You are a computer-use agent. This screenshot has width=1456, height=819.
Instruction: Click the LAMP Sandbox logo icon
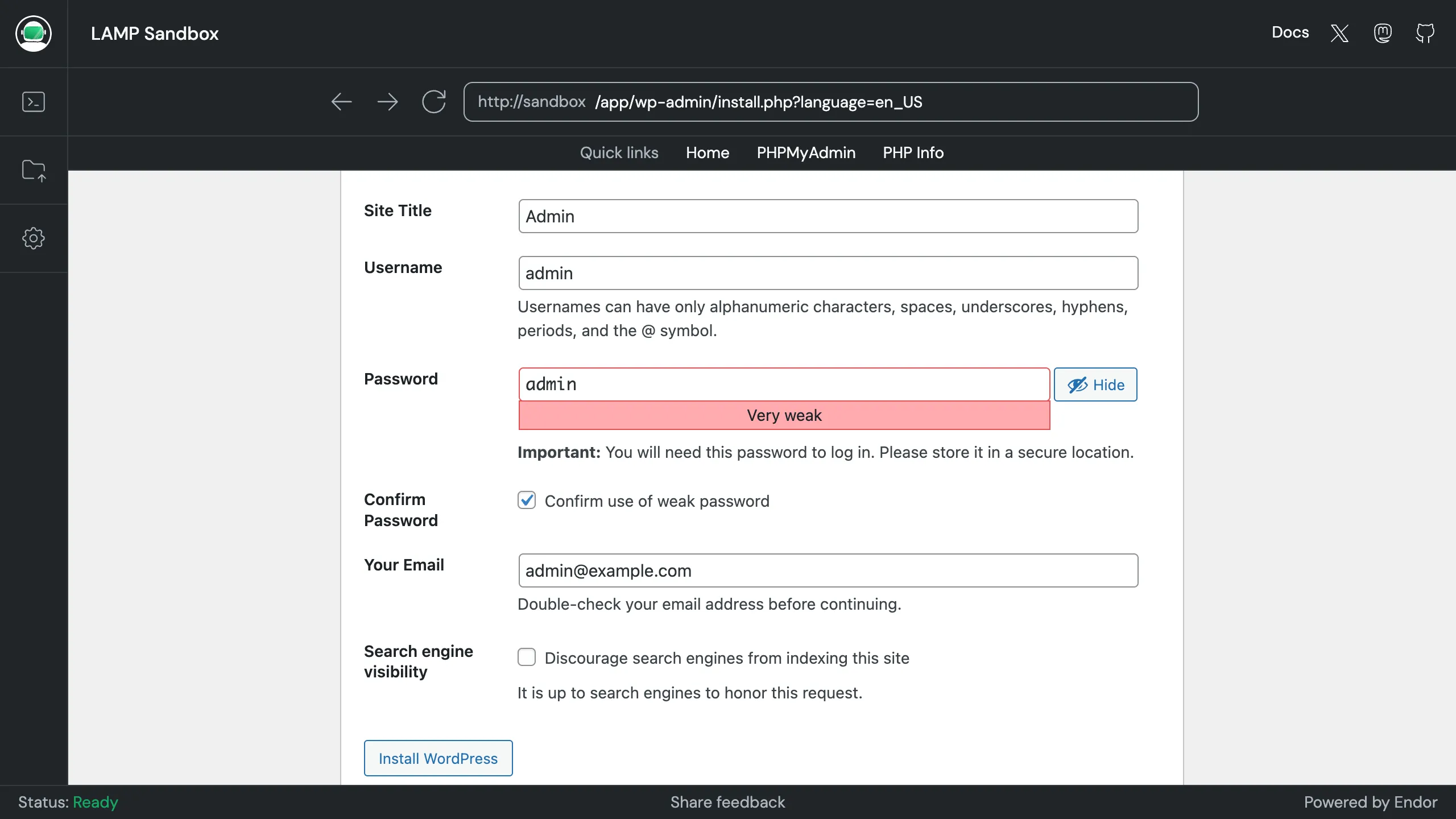click(34, 34)
